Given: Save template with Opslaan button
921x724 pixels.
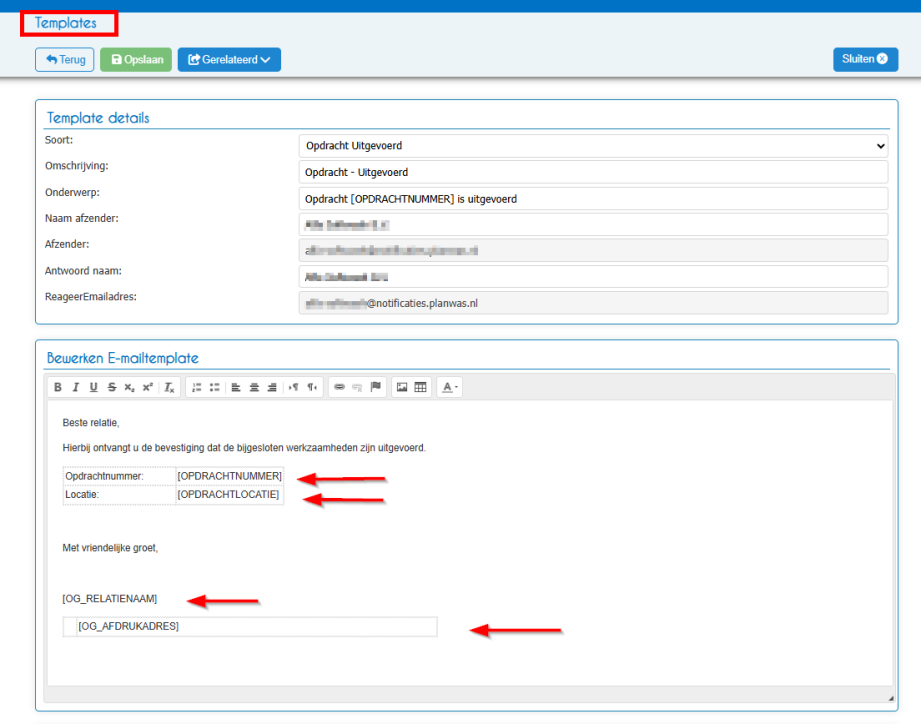Looking at the screenshot, I should 136,59.
